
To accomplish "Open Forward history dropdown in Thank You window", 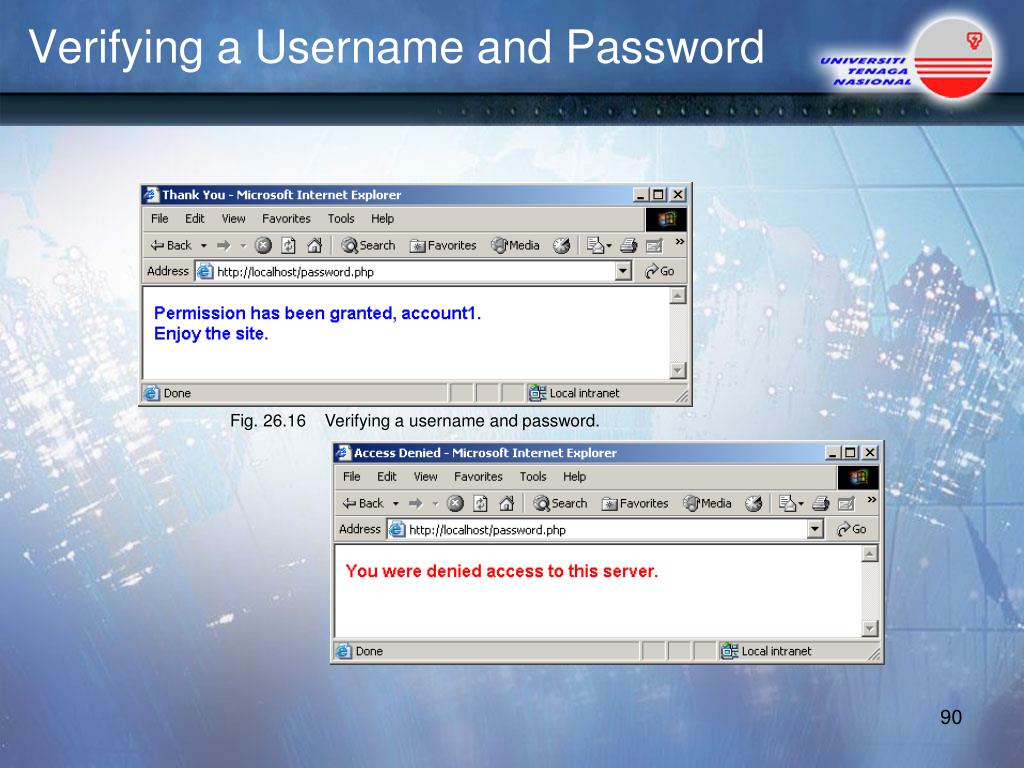I will click(243, 246).
